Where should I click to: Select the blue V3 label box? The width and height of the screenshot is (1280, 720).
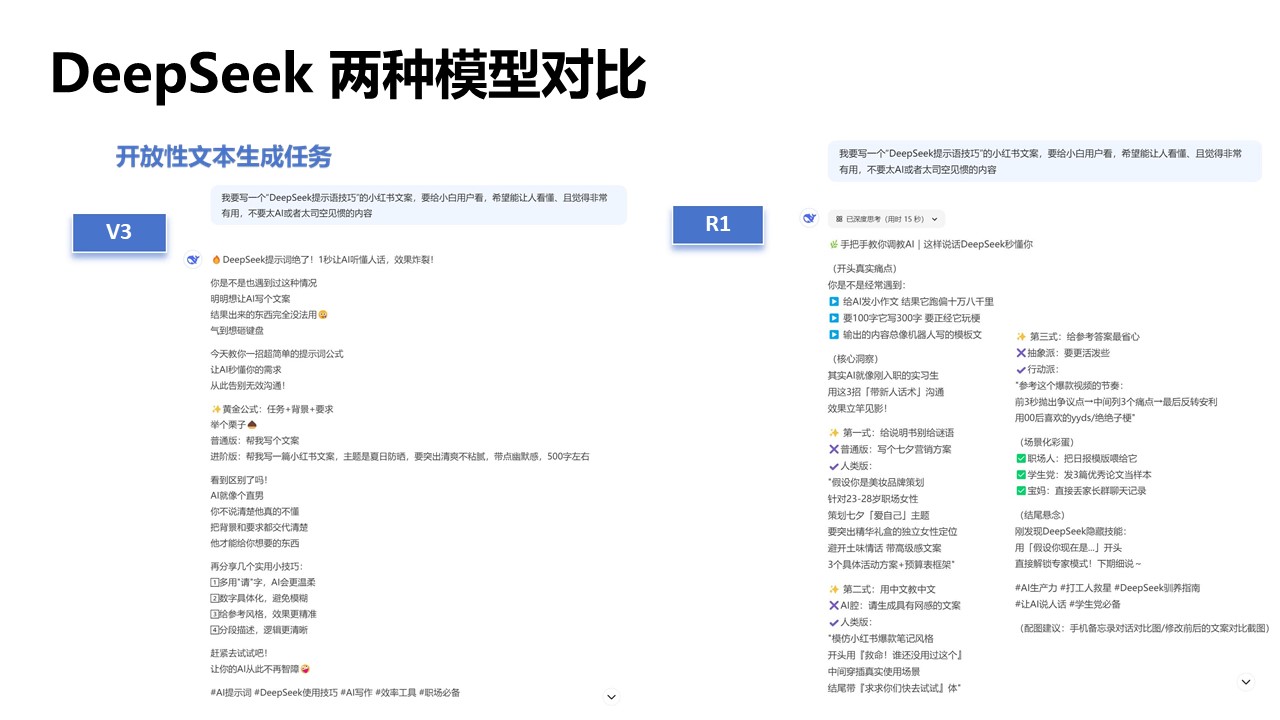(x=119, y=232)
